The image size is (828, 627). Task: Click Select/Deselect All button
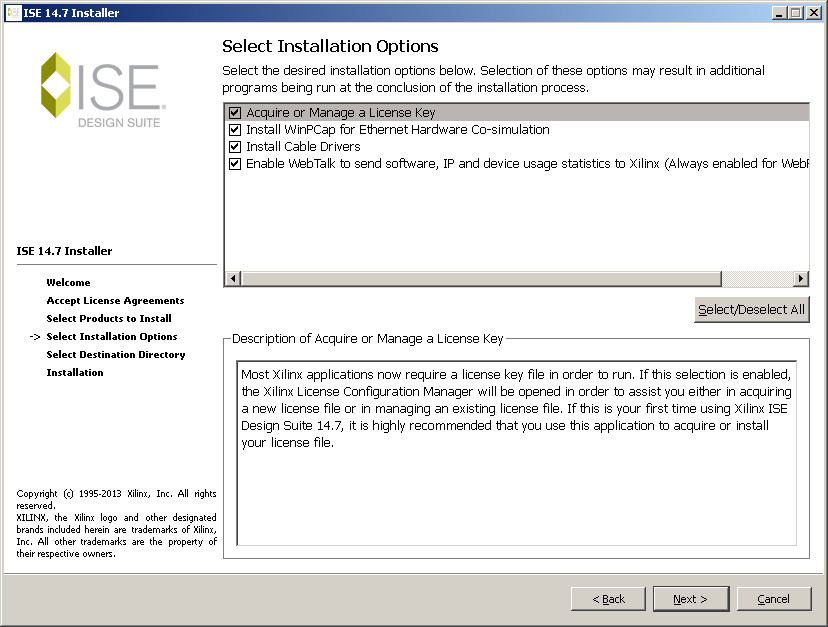[x=751, y=310]
